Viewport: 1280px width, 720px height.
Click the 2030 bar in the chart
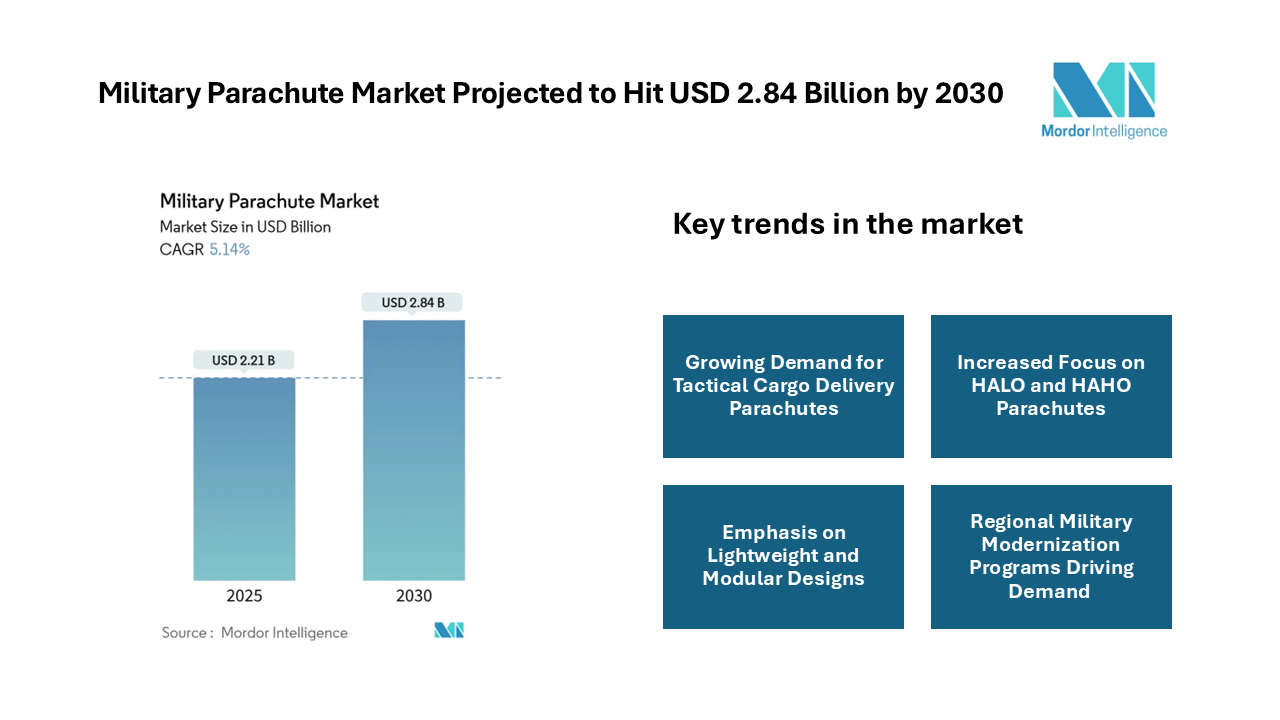point(413,450)
